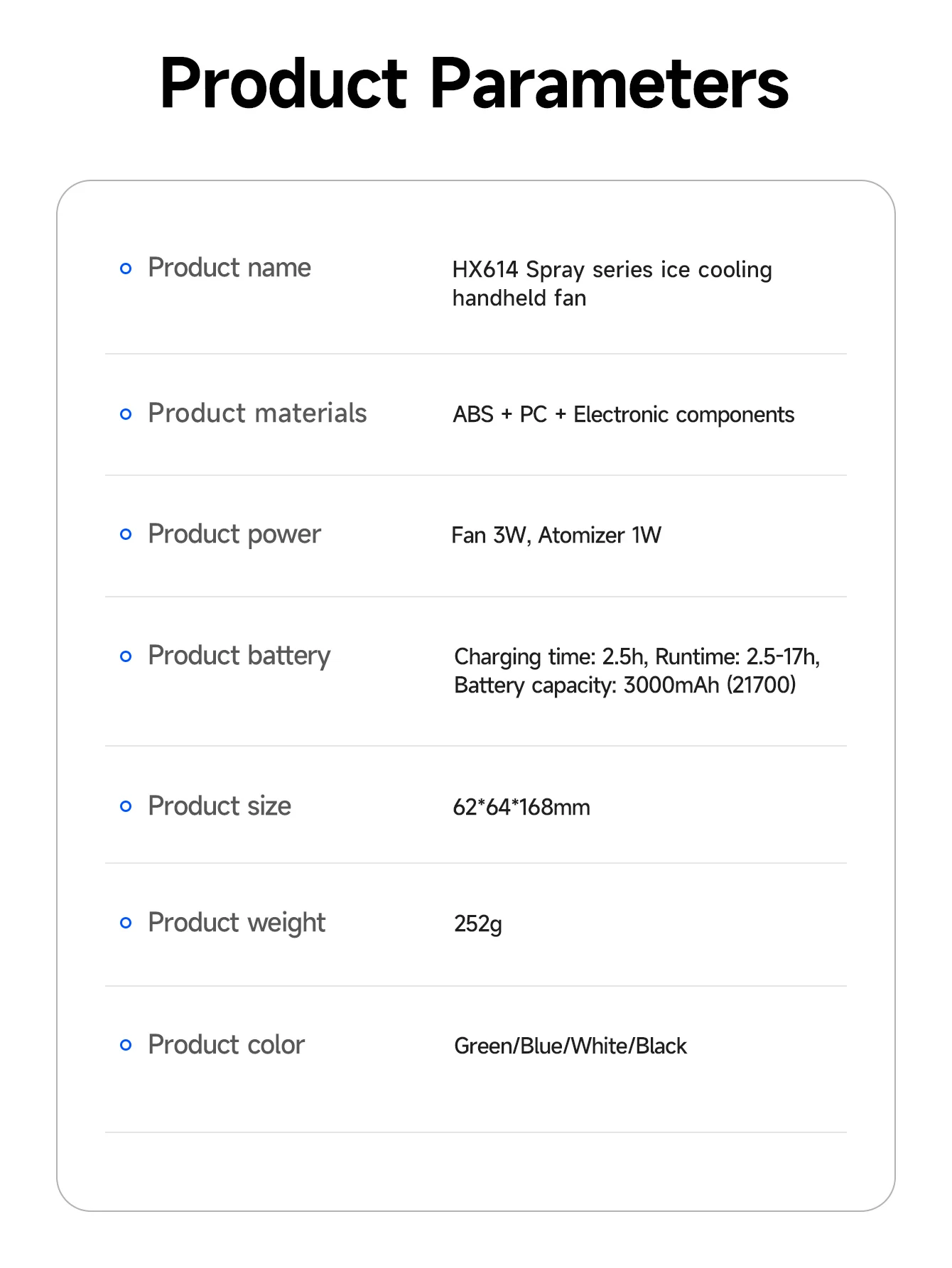Click the Product battery label
The height and width of the screenshot is (1268, 952).
coord(239,656)
